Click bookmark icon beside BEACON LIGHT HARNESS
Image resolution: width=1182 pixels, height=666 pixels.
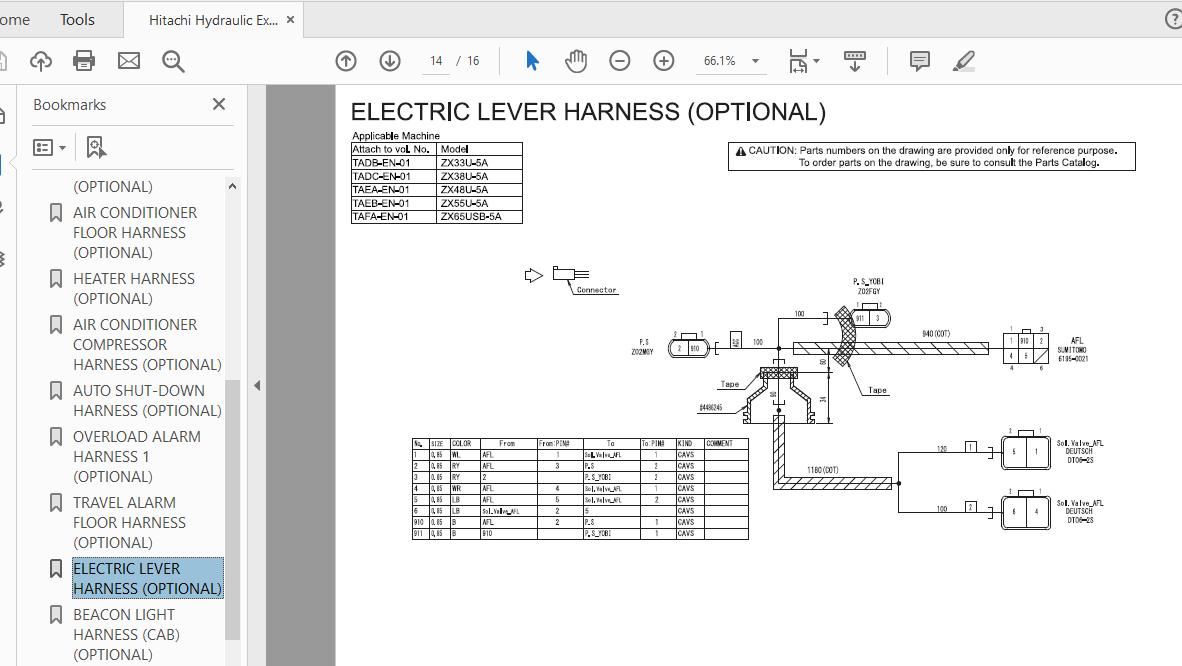[x=56, y=615]
